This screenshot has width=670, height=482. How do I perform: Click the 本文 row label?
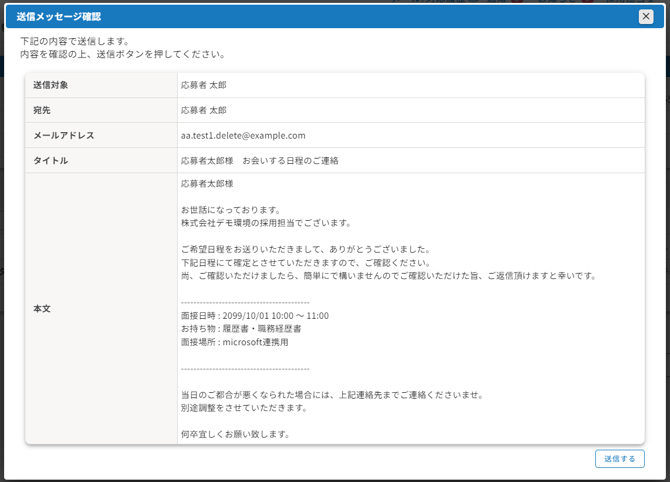point(45,309)
